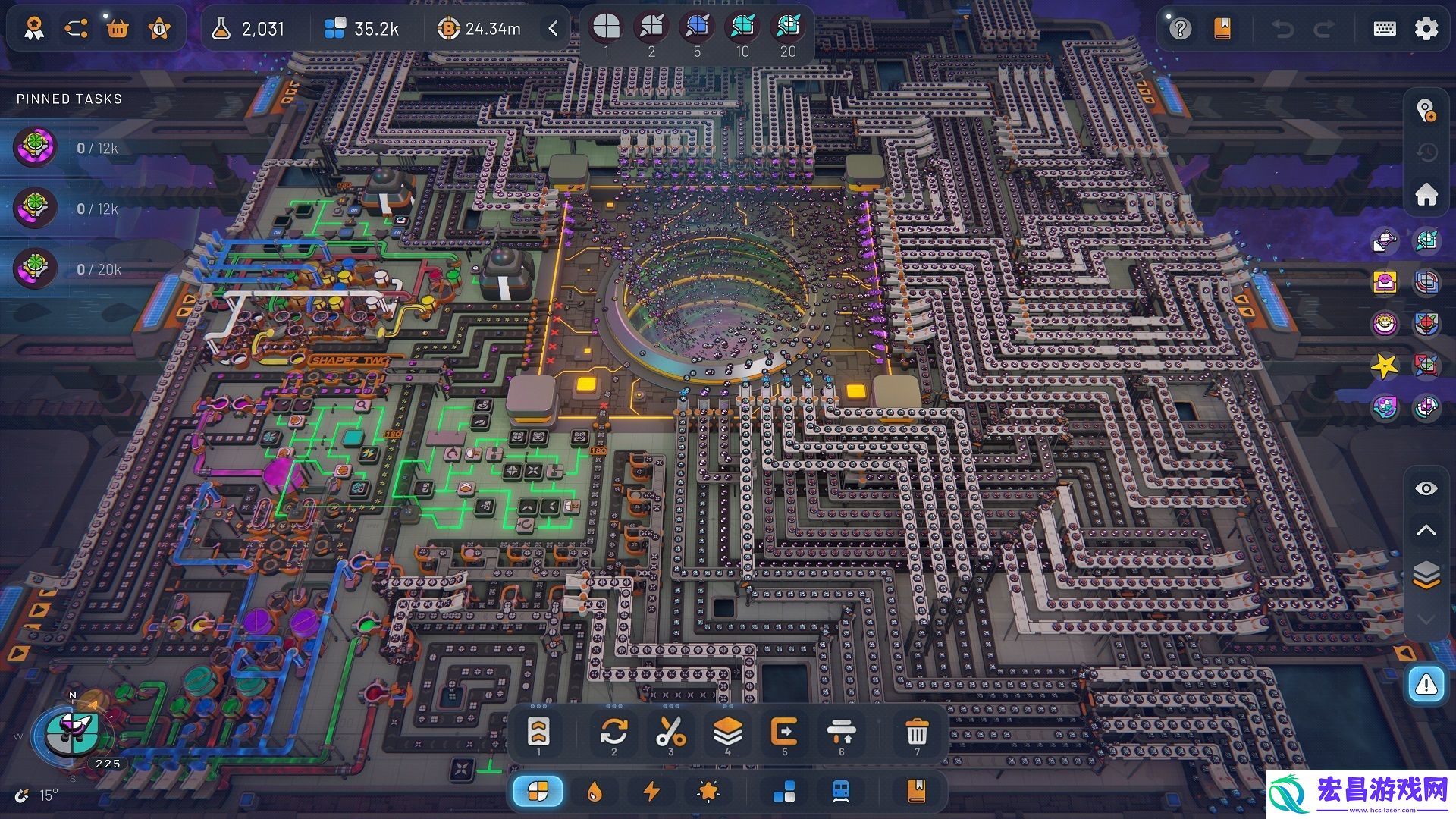
Task: Select the pink-teal diamond shape marker
Action: point(1426,408)
